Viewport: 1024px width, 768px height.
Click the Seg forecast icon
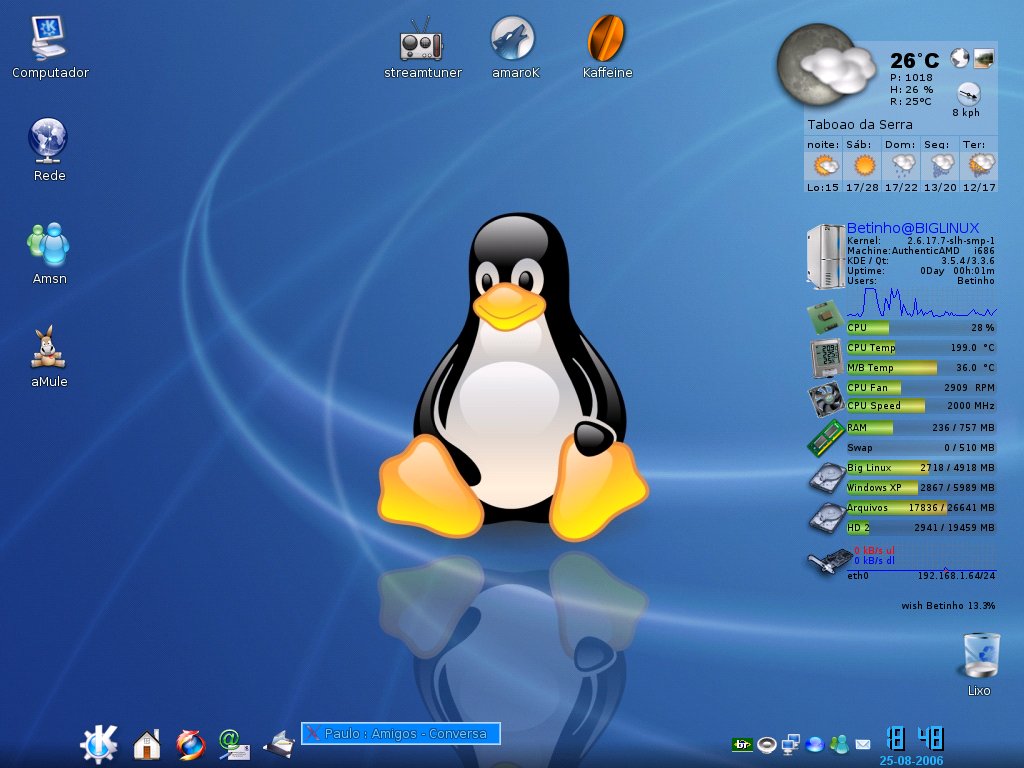(x=942, y=166)
